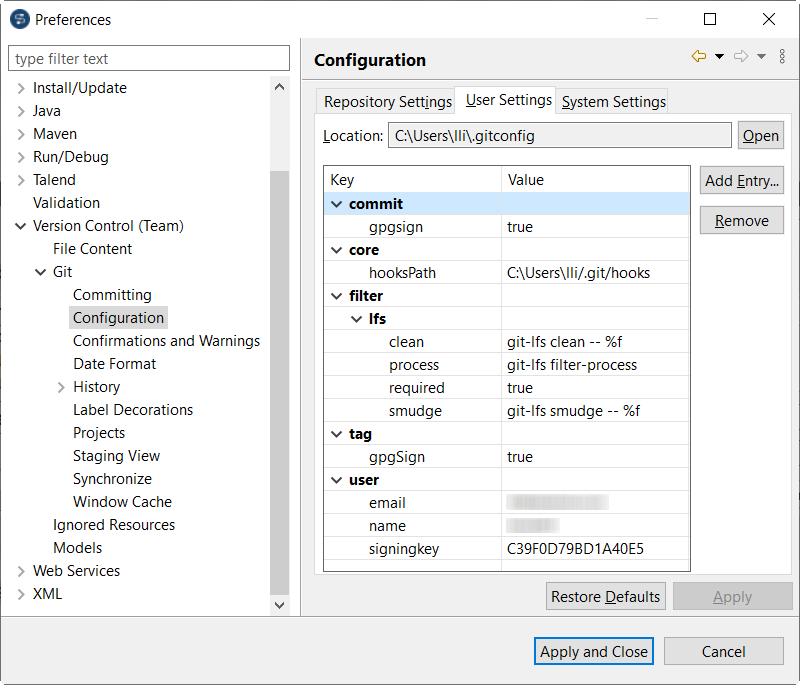Switch to the Repository Settings tab

[x=386, y=101]
